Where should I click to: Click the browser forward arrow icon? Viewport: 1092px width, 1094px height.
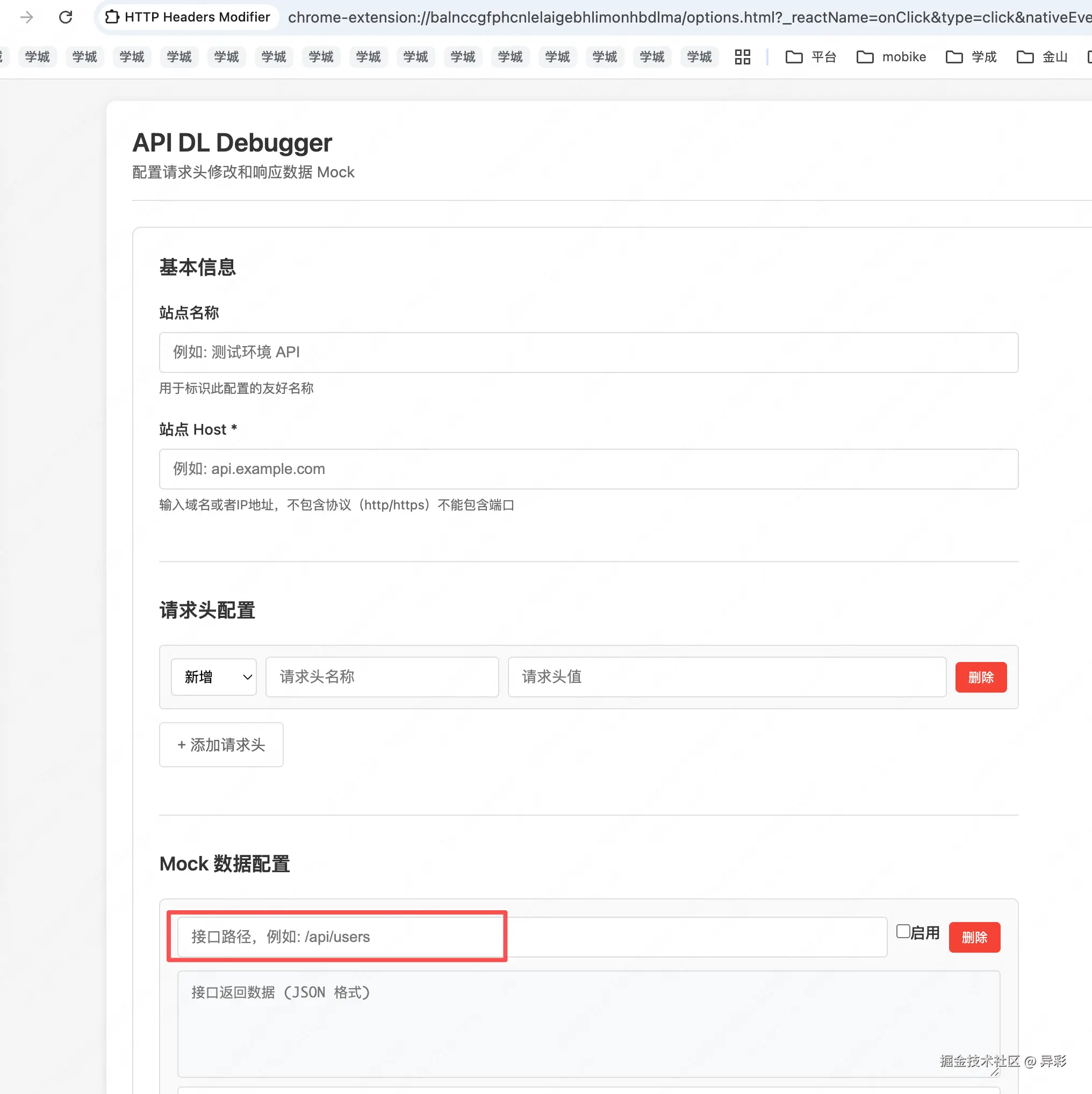(27, 17)
